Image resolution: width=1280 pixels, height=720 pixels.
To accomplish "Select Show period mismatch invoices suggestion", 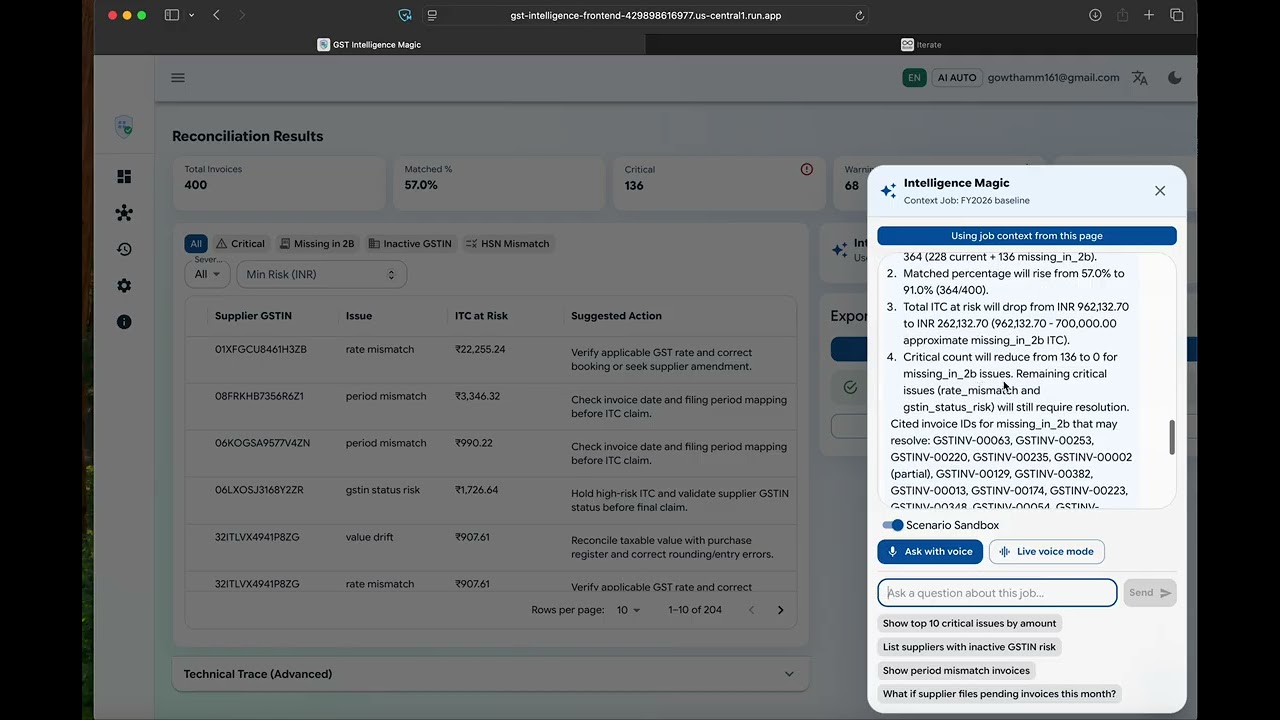I will [956, 671].
